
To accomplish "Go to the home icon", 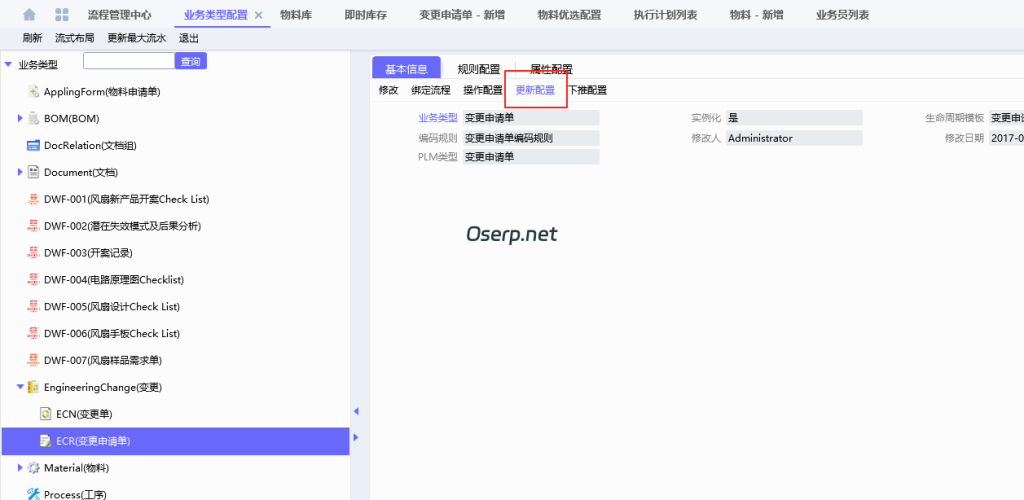I will tap(29, 14).
